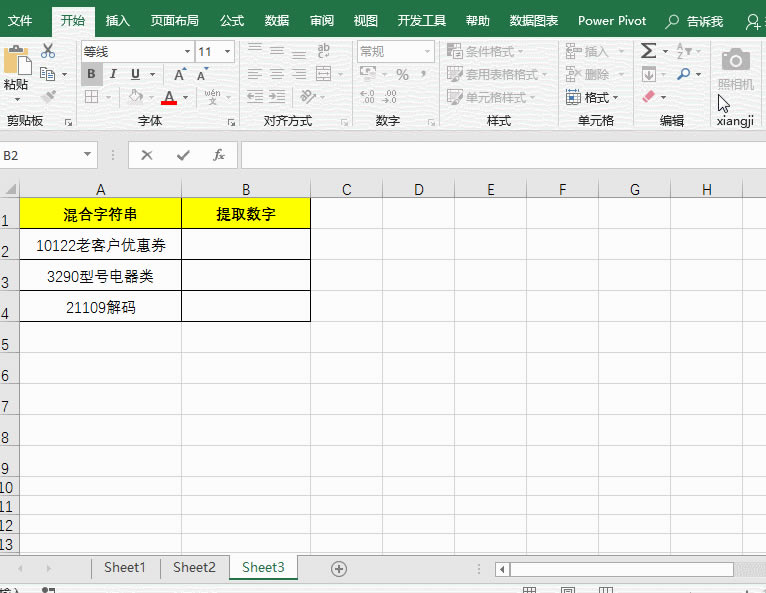Toggle Italic formatting
The width and height of the screenshot is (766, 593).
point(113,74)
